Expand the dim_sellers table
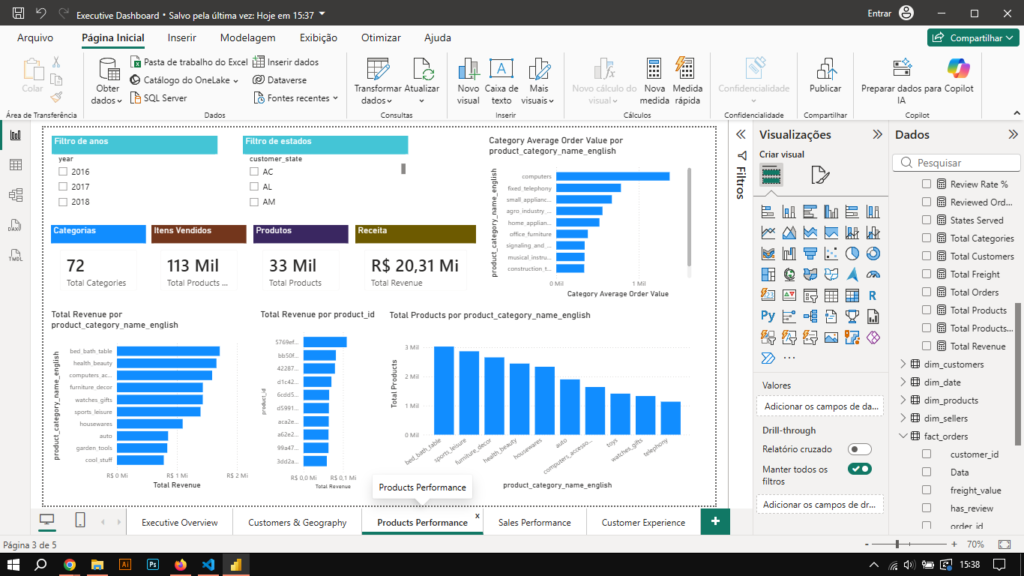 (904, 418)
